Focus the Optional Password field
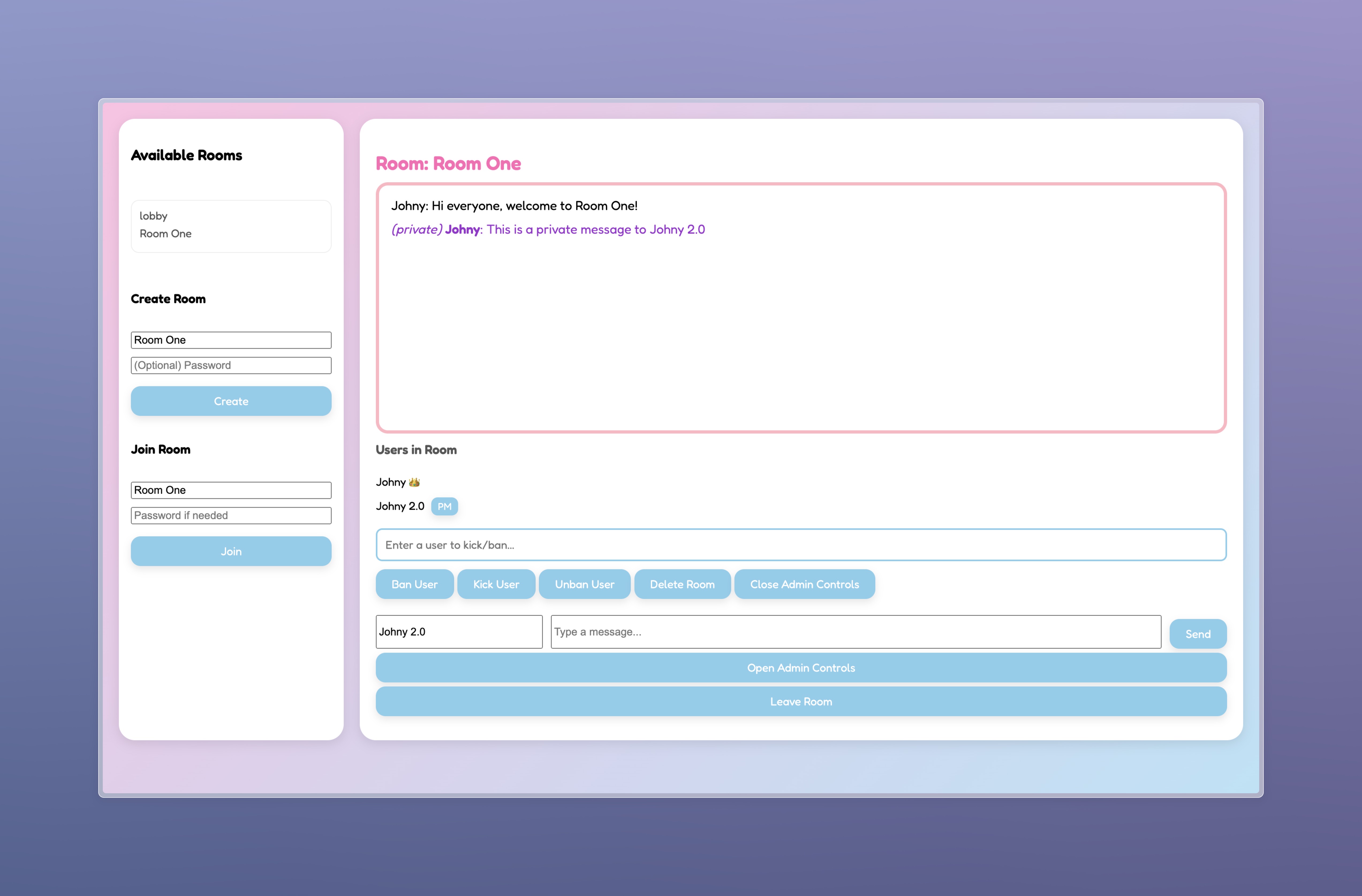This screenshot has height=896, width=1362. coord(231,365)
